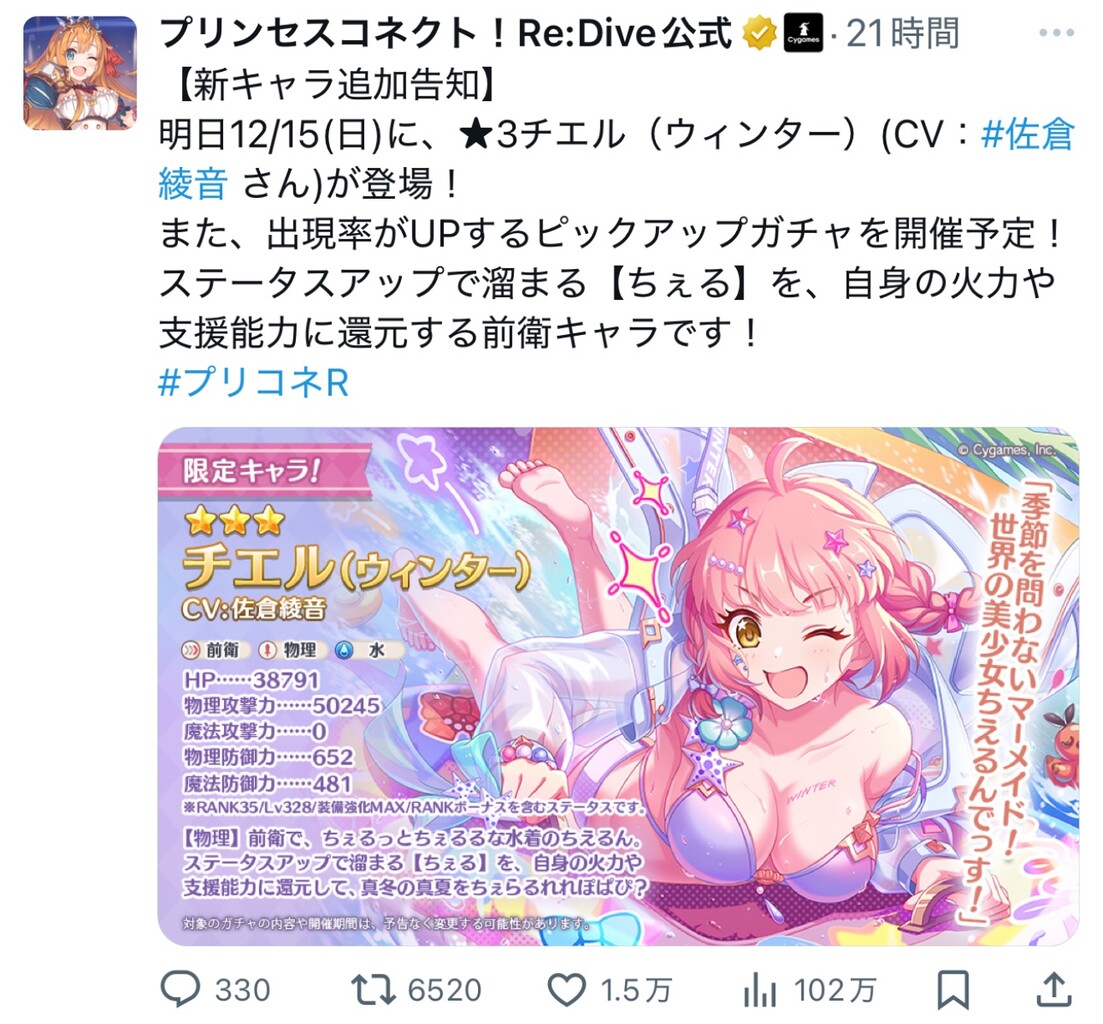Open the #プリコネR hashtag
The height and width of the screenshot is (1024, 1103).
click(x=254, y=383)
